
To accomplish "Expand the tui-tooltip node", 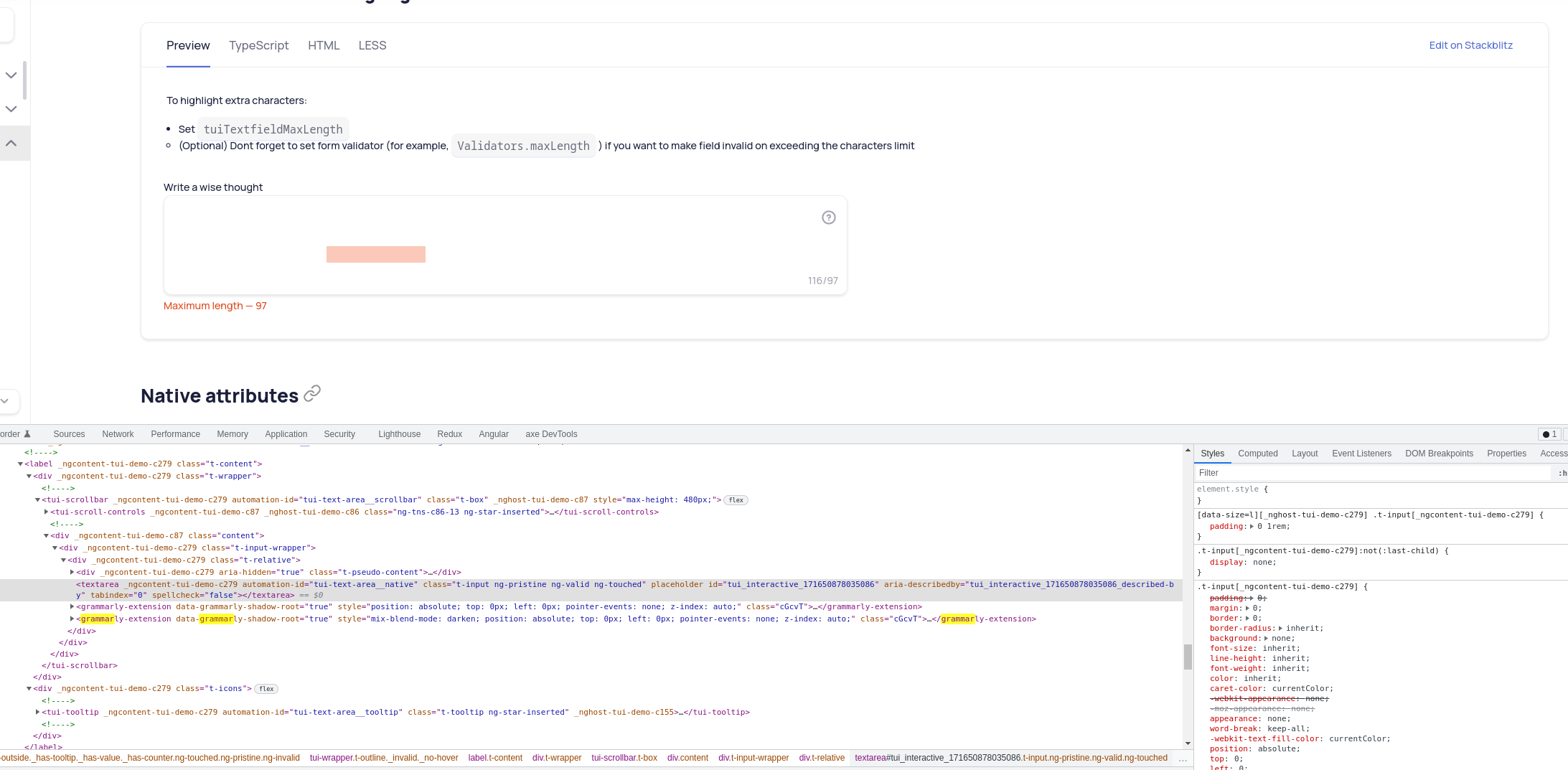I will 37,712.
